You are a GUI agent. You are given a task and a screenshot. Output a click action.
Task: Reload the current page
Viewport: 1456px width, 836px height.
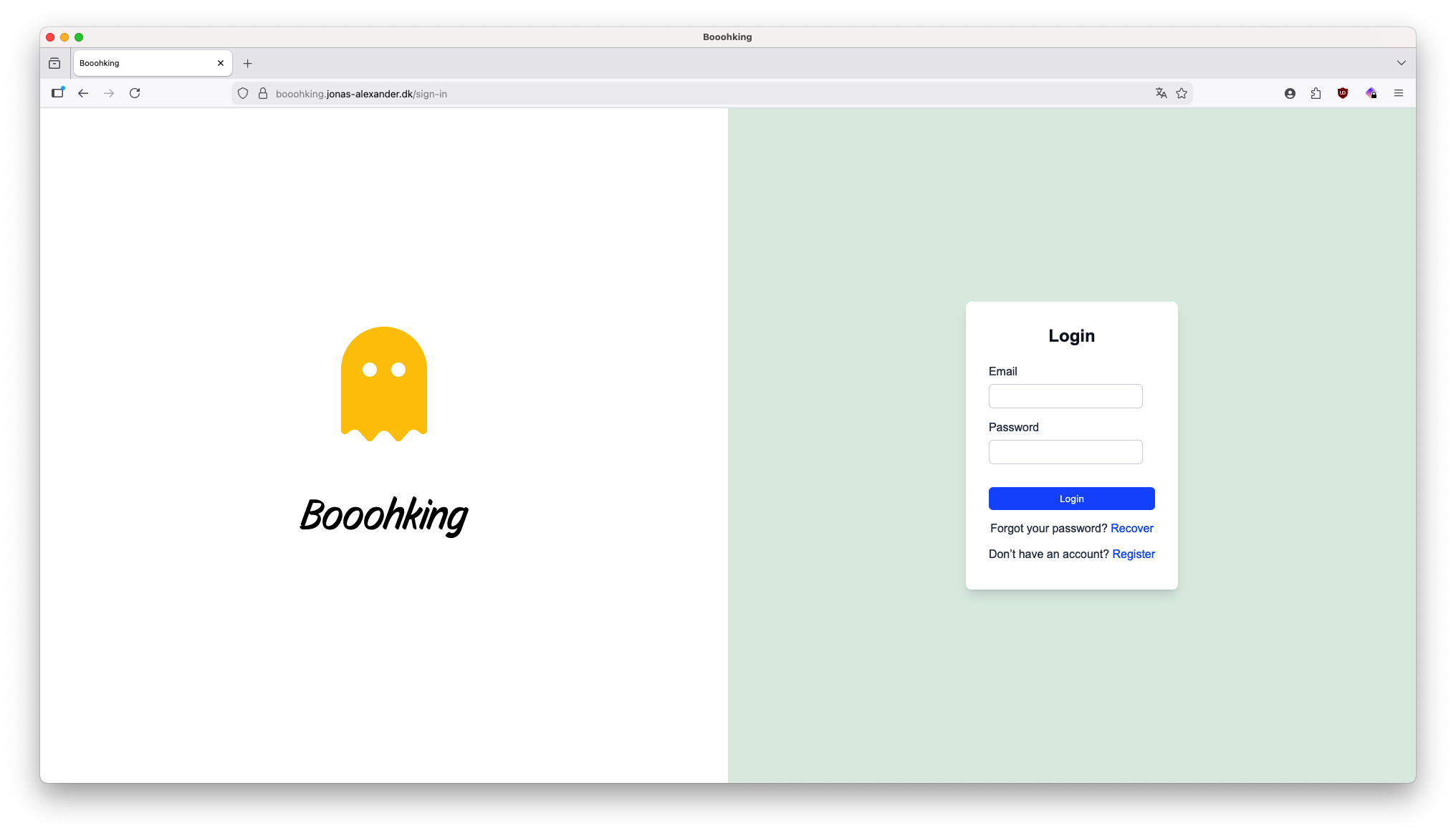[135, 93]
